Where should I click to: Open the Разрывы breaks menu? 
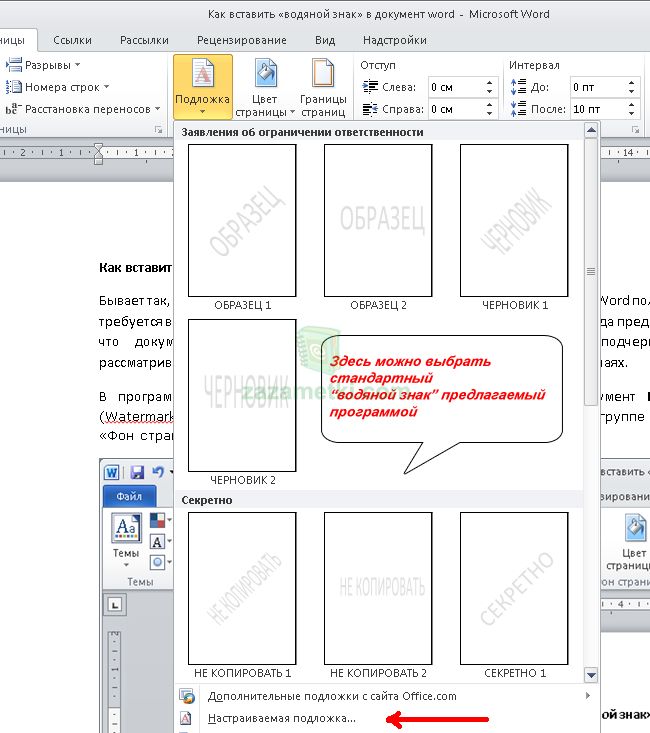(x=43, y=65)
